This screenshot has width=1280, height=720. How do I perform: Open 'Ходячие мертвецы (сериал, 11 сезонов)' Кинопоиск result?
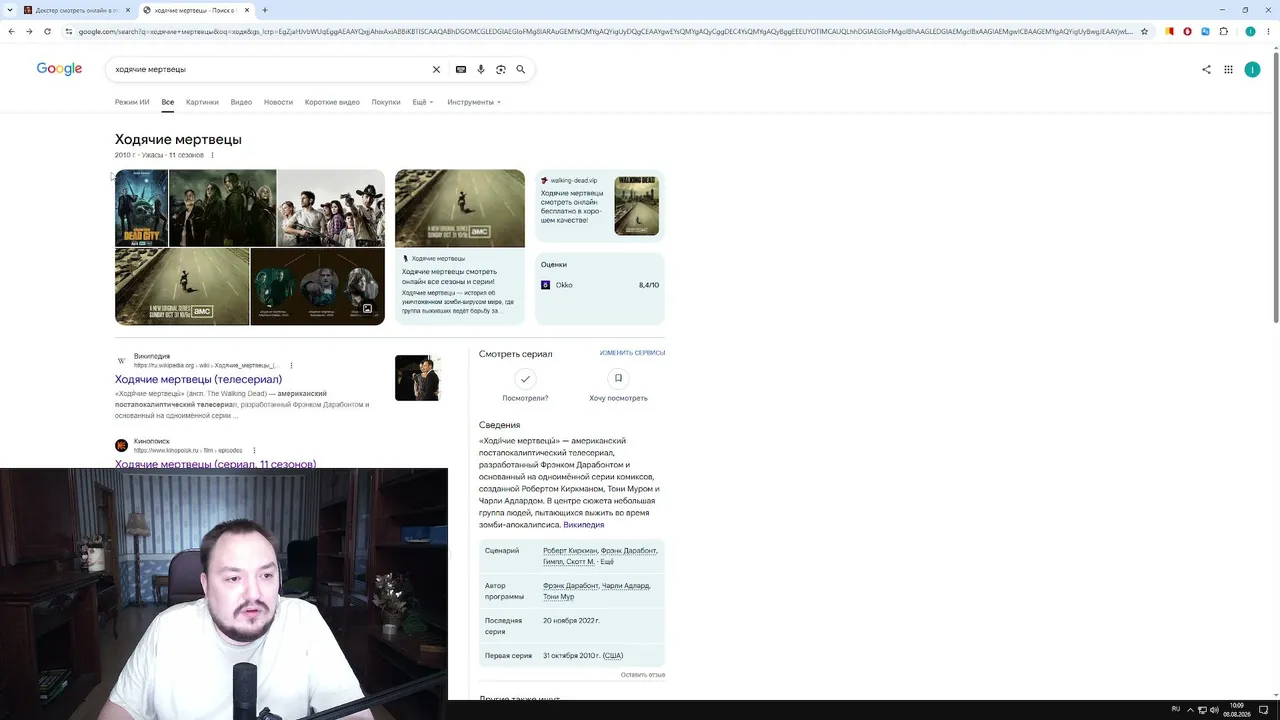(215, 464)
